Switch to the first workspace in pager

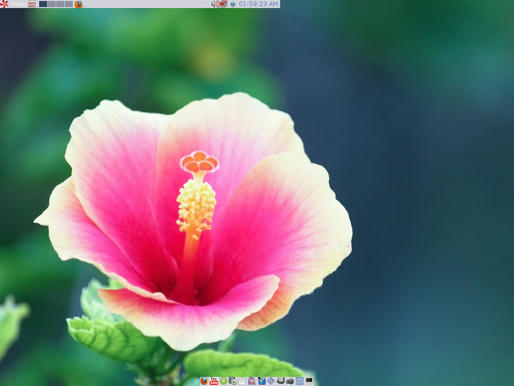(43, 4)
